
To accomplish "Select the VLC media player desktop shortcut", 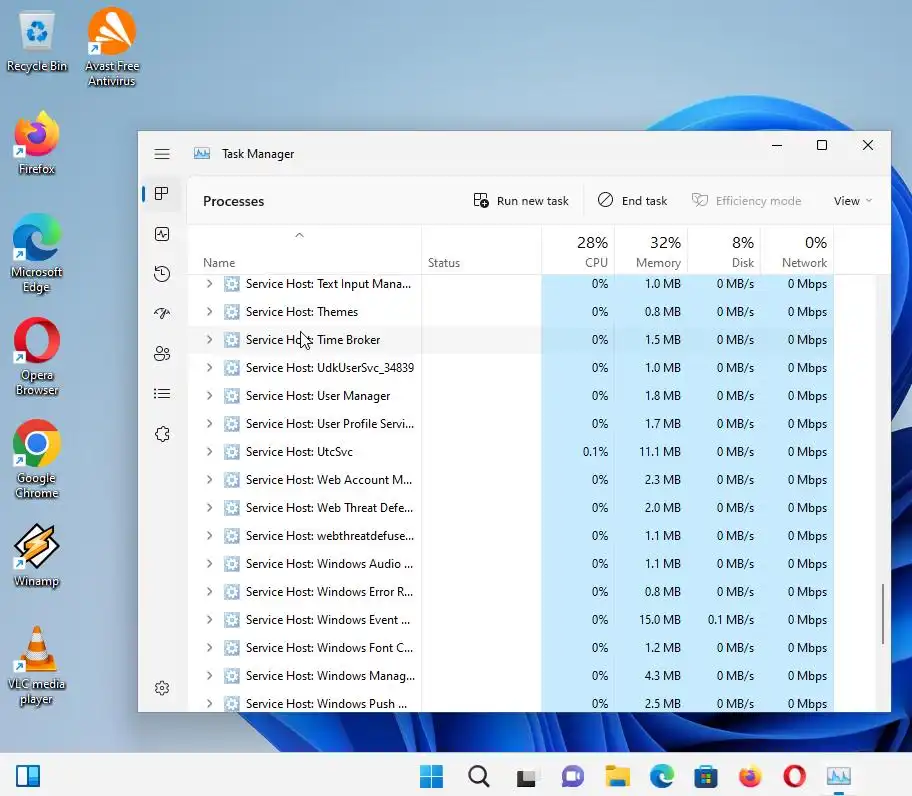I will coord(37,666).
